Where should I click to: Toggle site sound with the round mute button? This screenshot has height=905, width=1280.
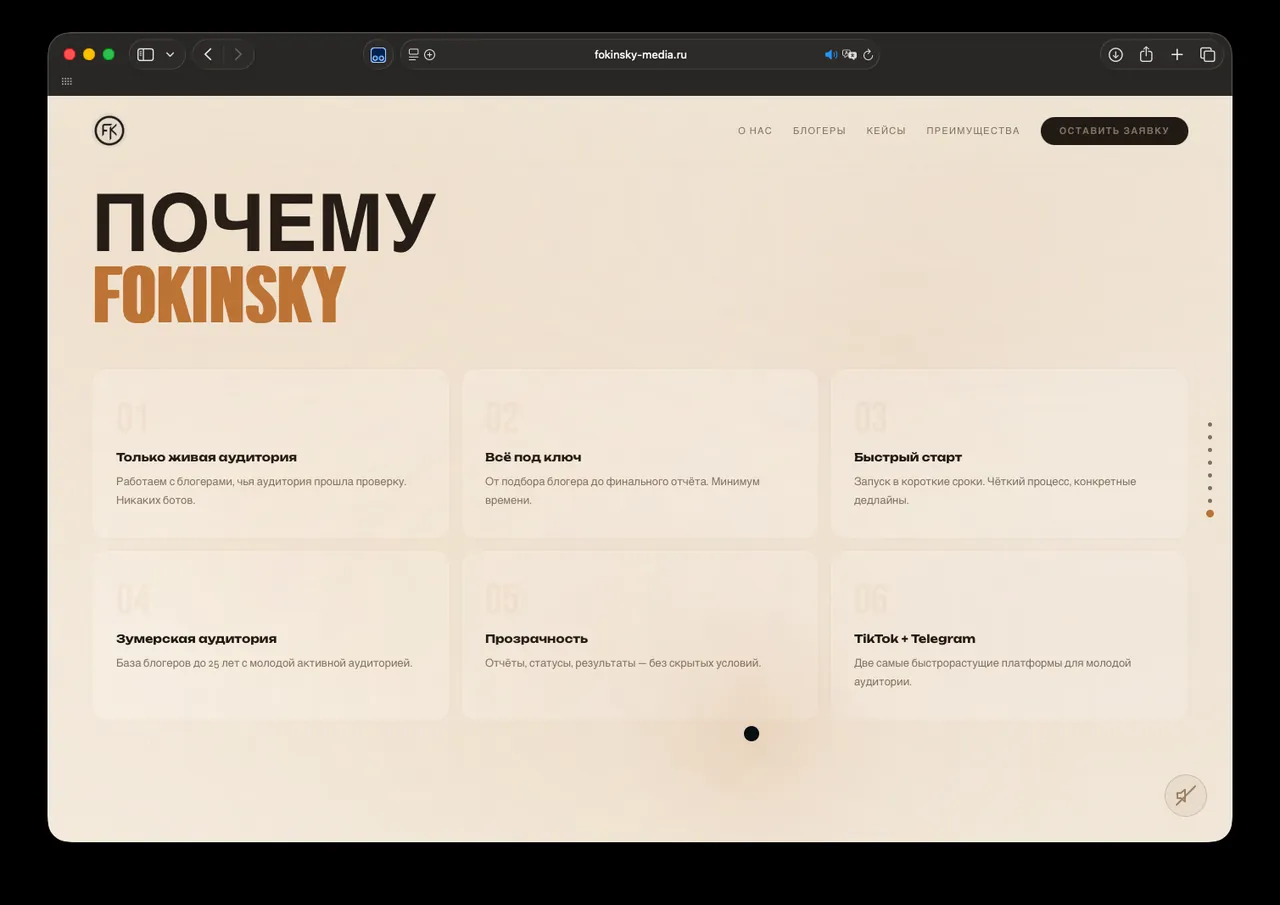pos(1186,796)
